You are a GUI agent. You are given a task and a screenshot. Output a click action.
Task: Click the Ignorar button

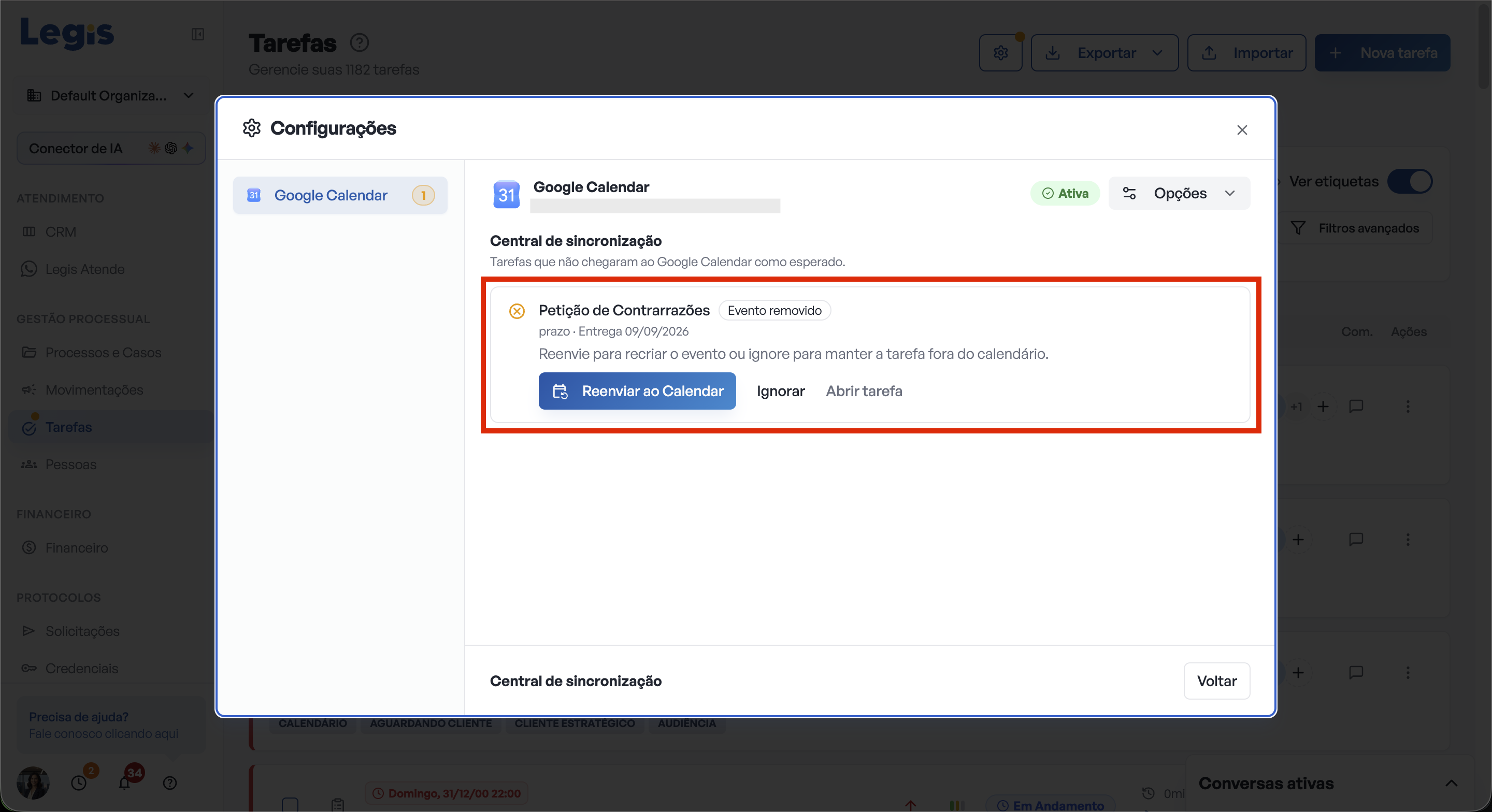tap(780, 391)
